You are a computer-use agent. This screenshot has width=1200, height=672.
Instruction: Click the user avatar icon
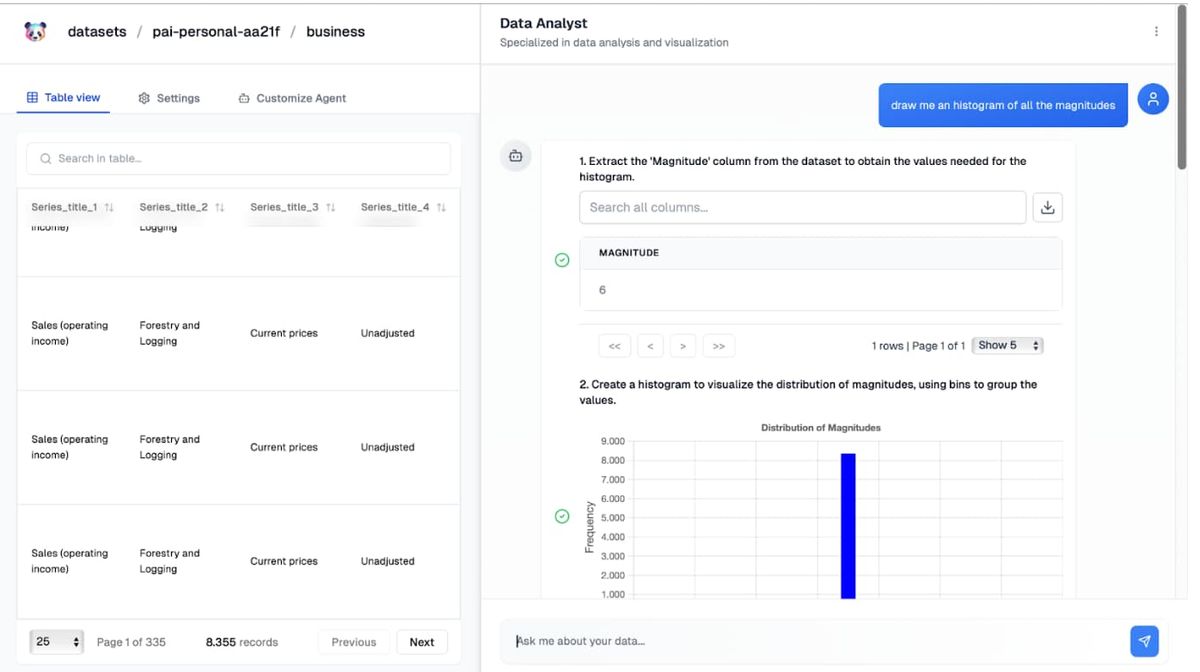1153,99
